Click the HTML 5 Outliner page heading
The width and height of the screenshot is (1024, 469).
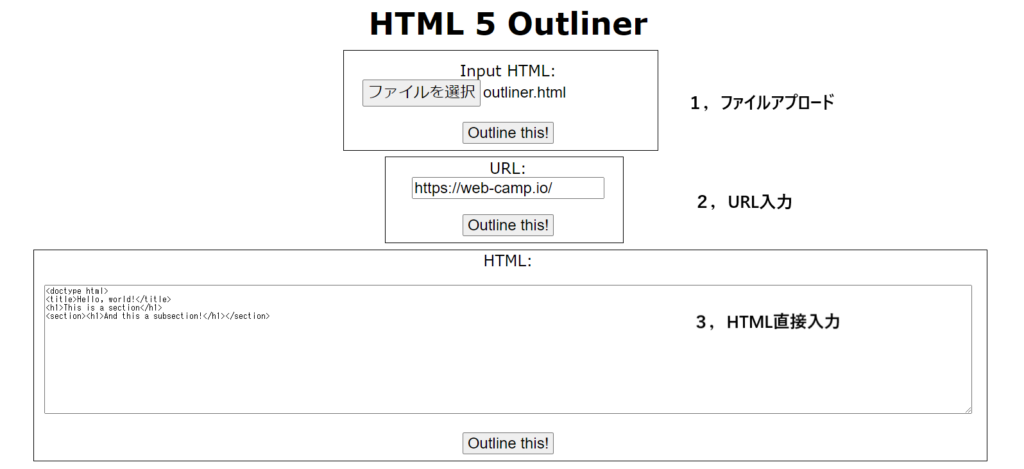tap(508, 24)
